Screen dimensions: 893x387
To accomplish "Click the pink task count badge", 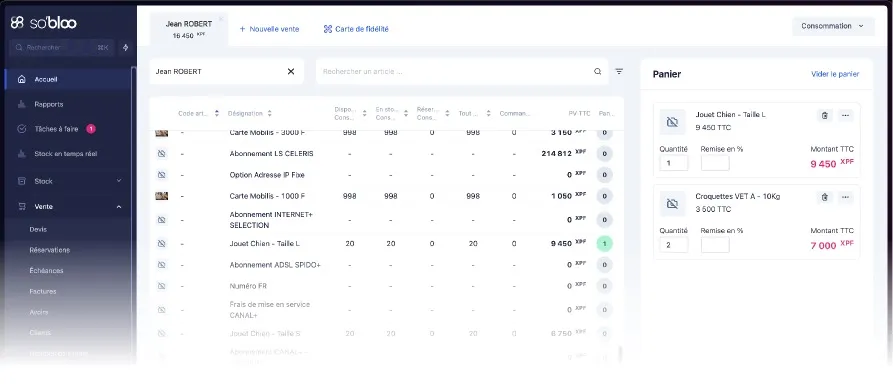I will [x=91, y=129].
